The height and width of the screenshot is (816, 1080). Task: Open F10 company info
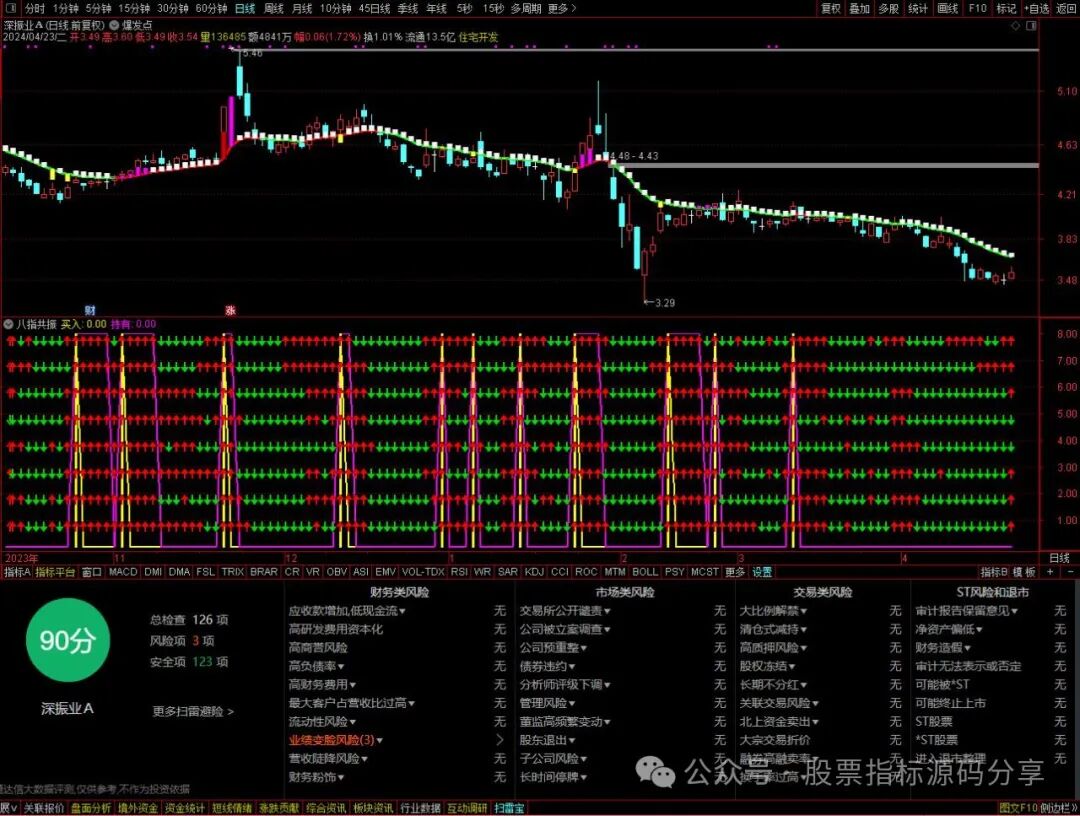[977, 8]
